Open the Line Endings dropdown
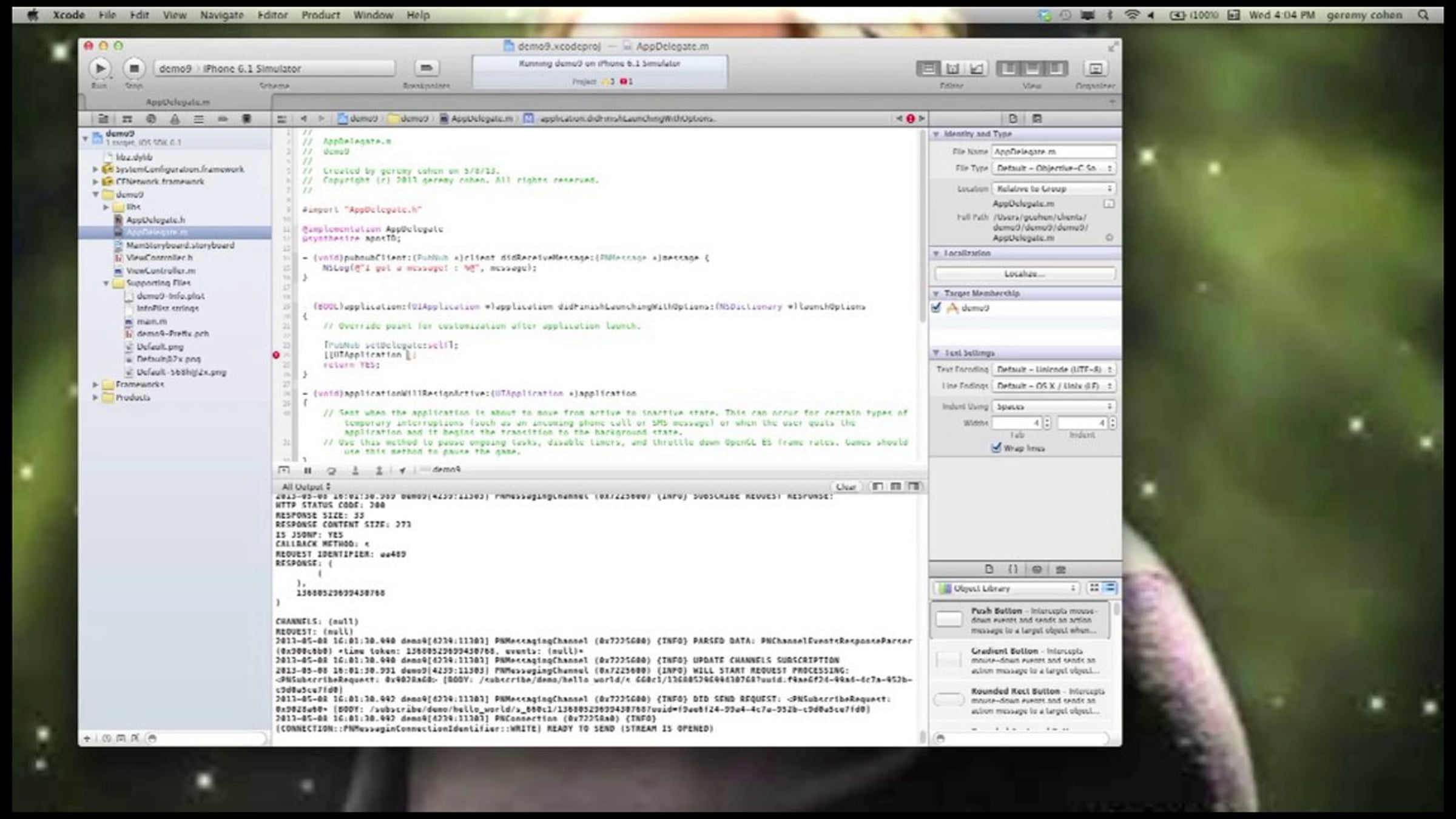 point(1054,386)
